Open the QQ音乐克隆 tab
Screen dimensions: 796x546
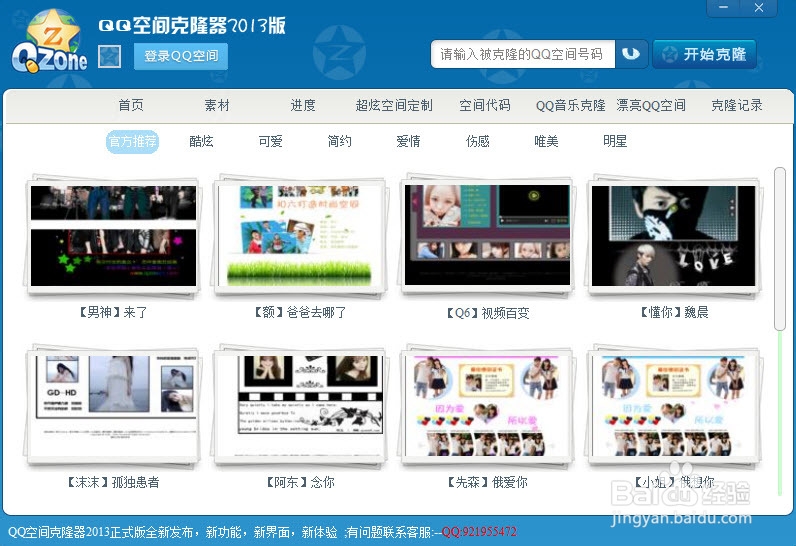click(x=571, y=105)
